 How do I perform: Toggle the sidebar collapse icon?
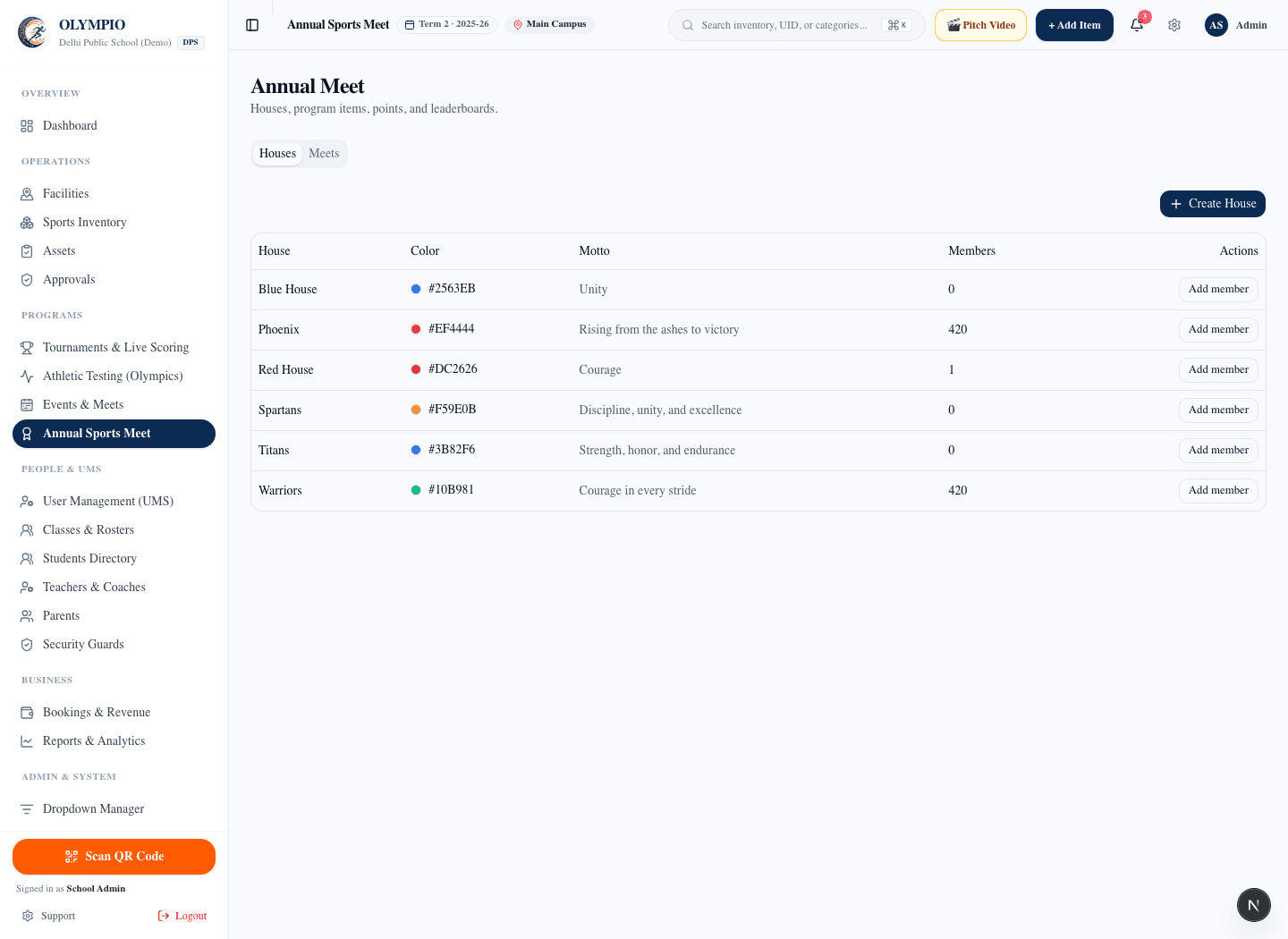click(252, 25)
